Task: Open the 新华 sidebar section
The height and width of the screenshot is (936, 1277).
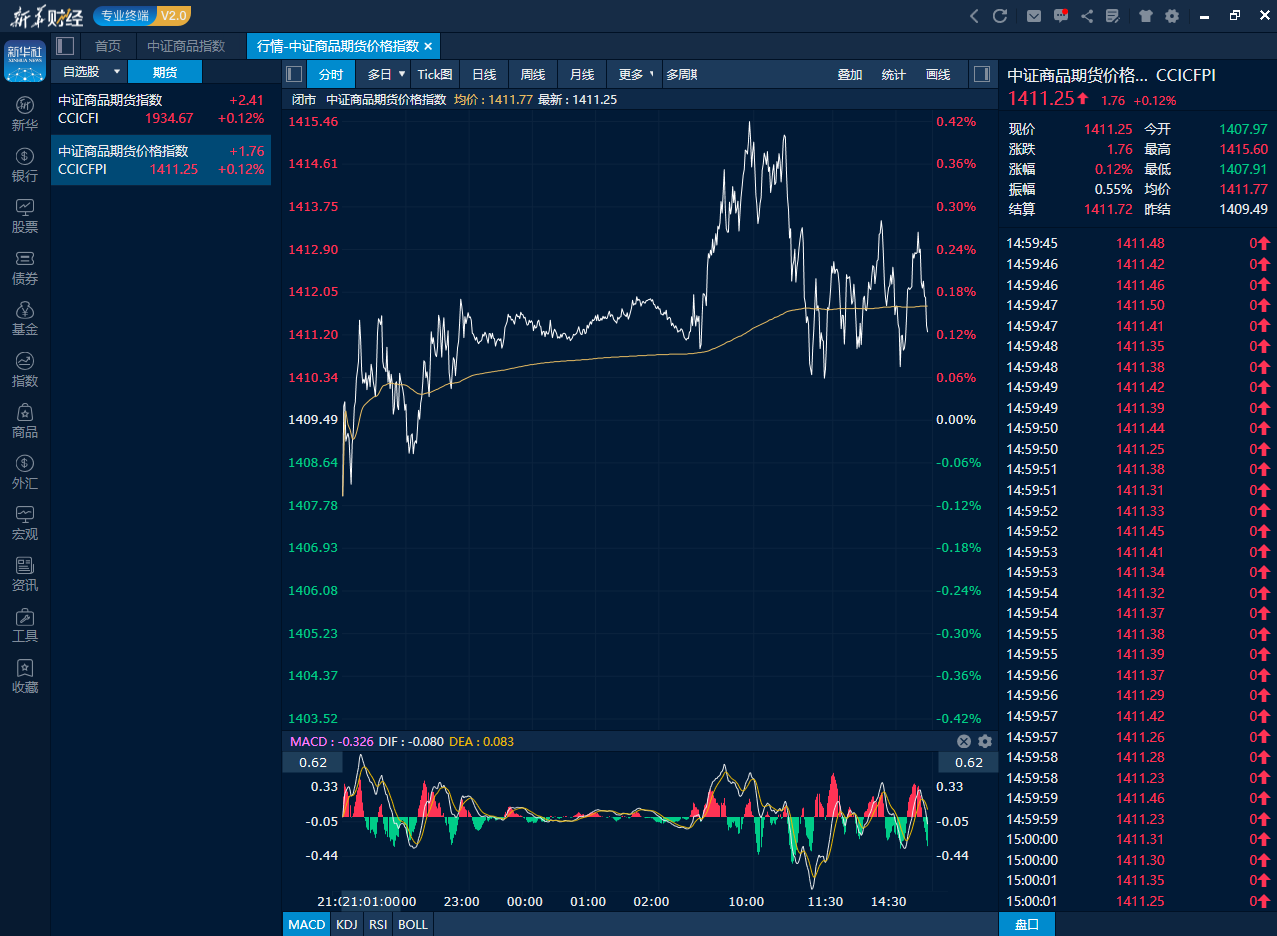Action: pos(25,114)
